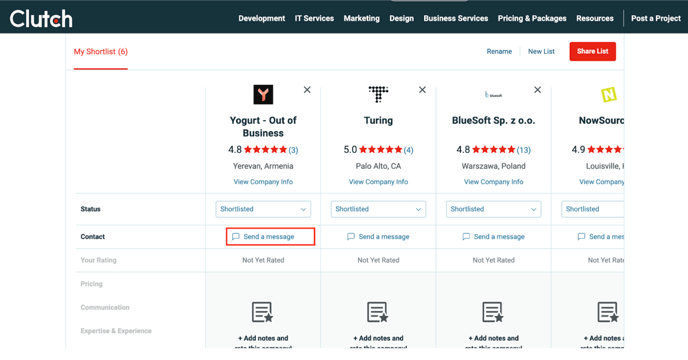
Task: Click the NowSource yellow N logo
Action: (609, 94)
